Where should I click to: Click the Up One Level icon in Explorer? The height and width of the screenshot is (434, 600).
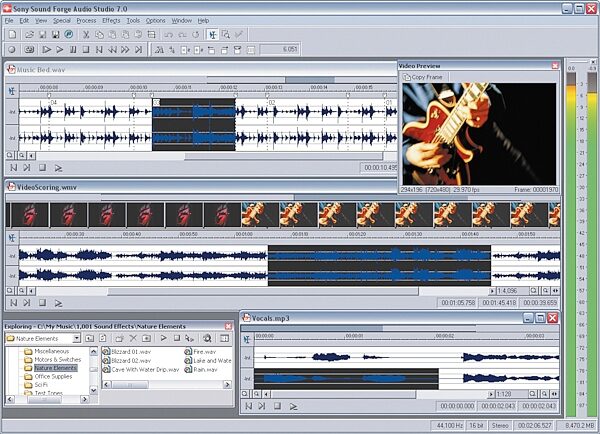[x=90, y=338]
